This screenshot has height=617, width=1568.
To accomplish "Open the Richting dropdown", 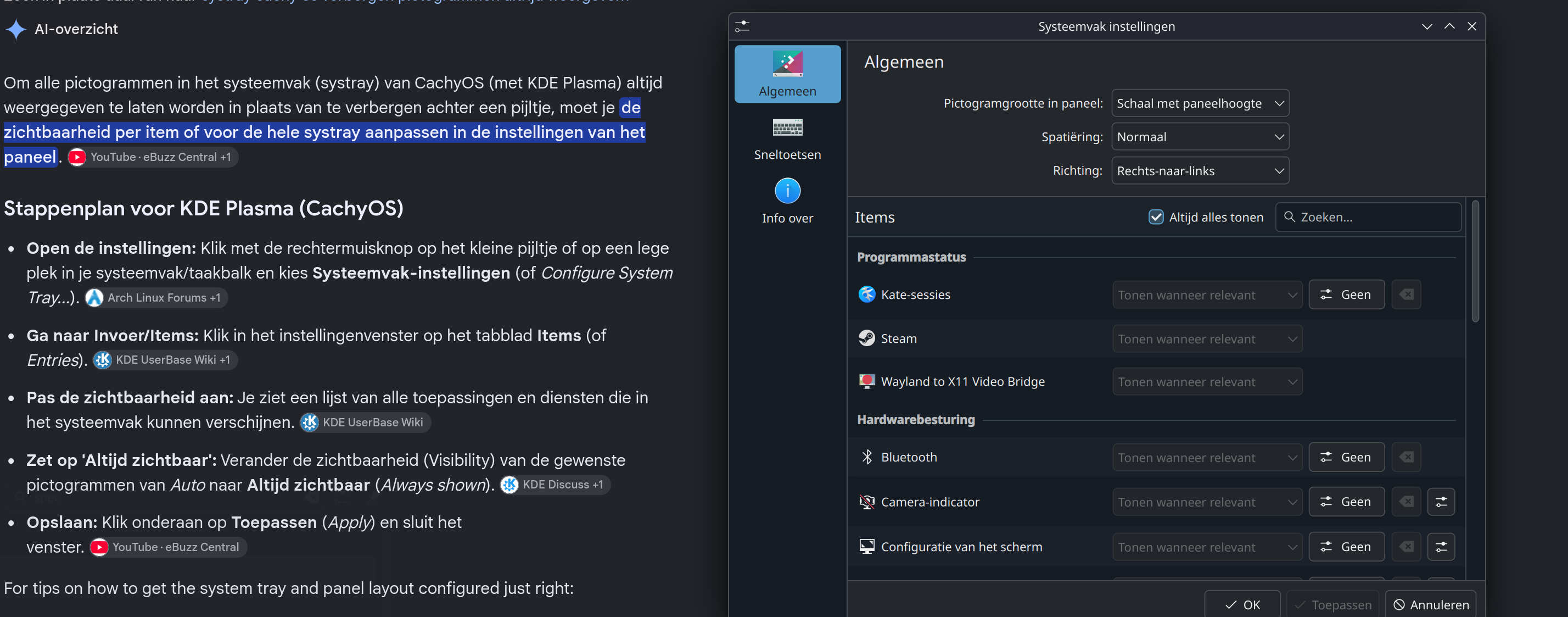I will [x=1200, y=171].
